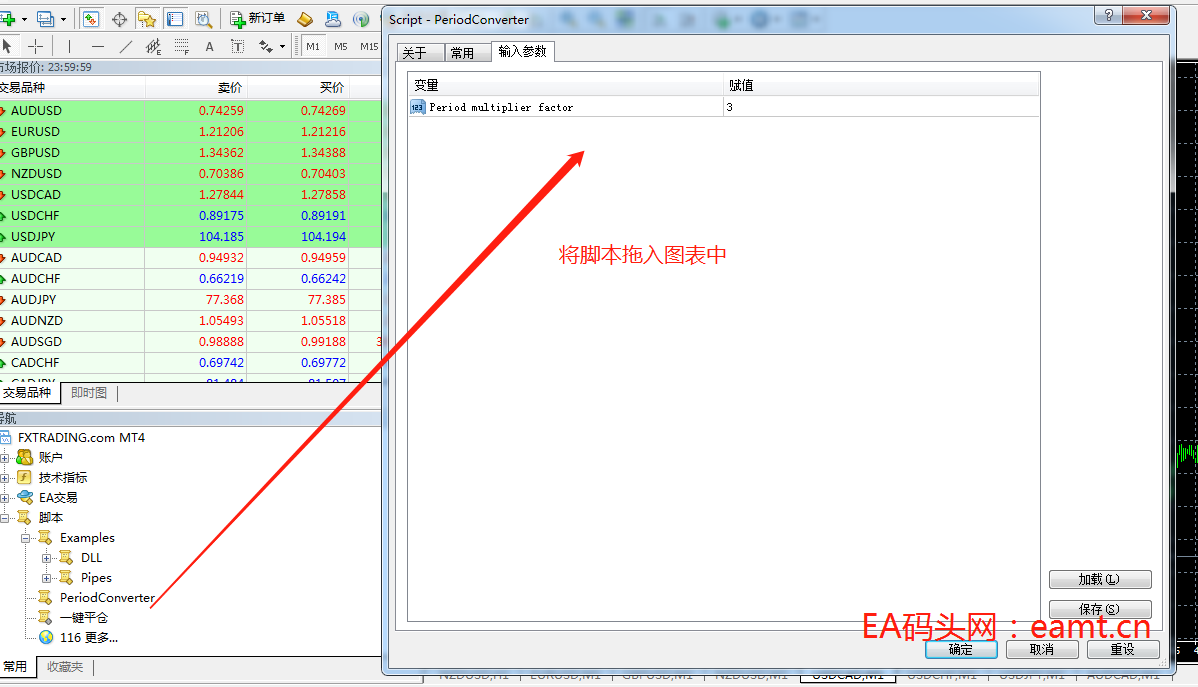Click the cloud server toolbar icon

click(x=333, y=19)
